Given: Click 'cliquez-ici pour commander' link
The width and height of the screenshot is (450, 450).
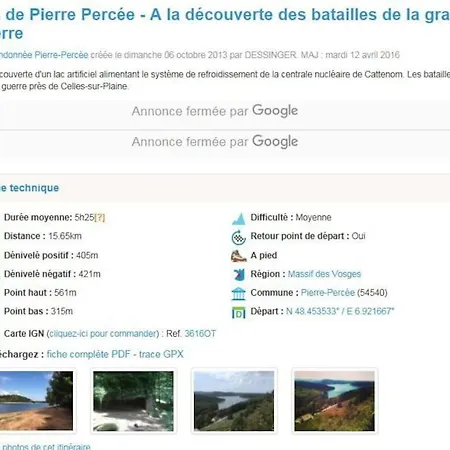Looking at the screenshot, I should pyautogui.click(x=104, y=334).
